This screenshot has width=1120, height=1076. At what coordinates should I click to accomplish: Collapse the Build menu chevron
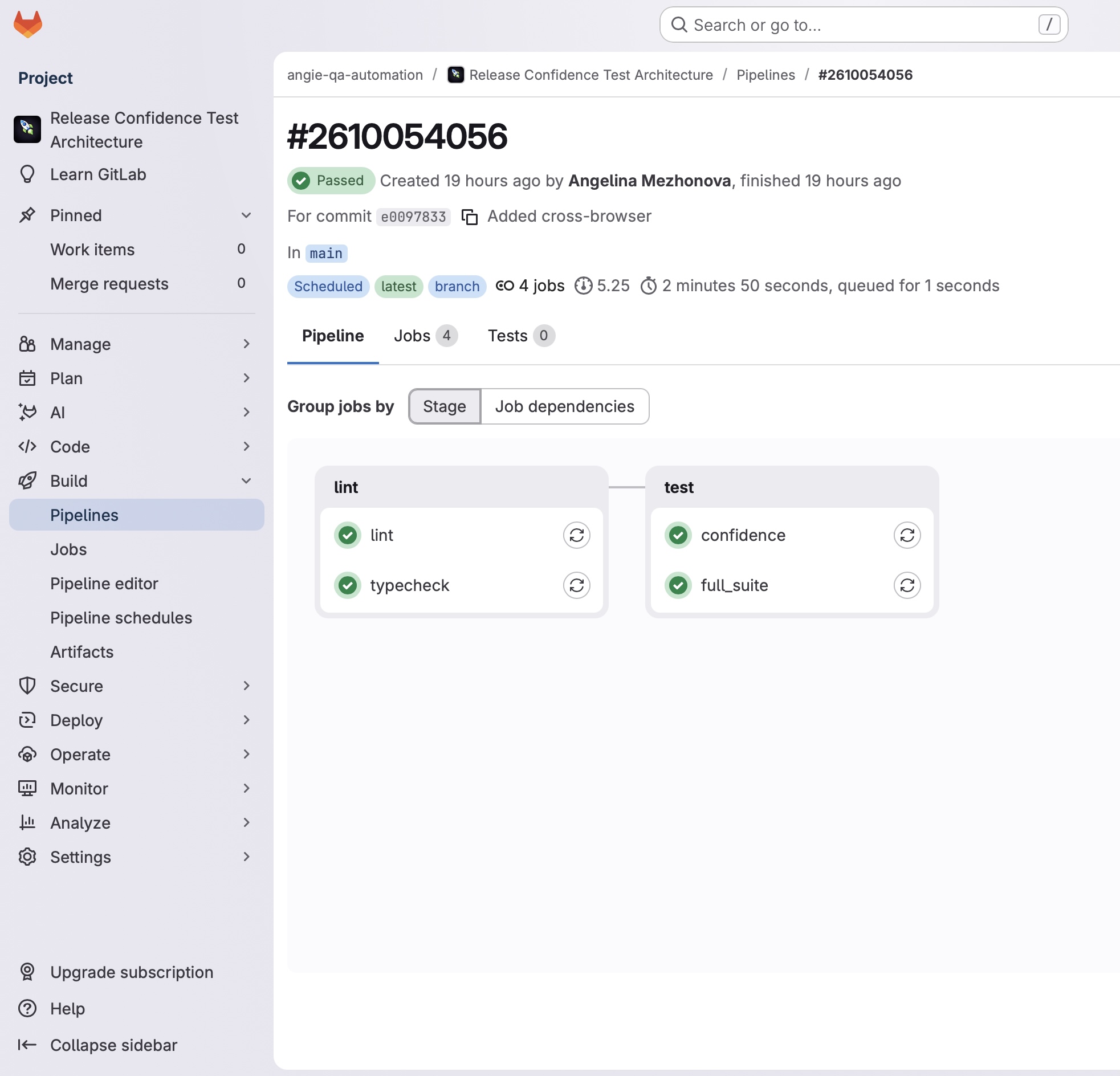246,481
